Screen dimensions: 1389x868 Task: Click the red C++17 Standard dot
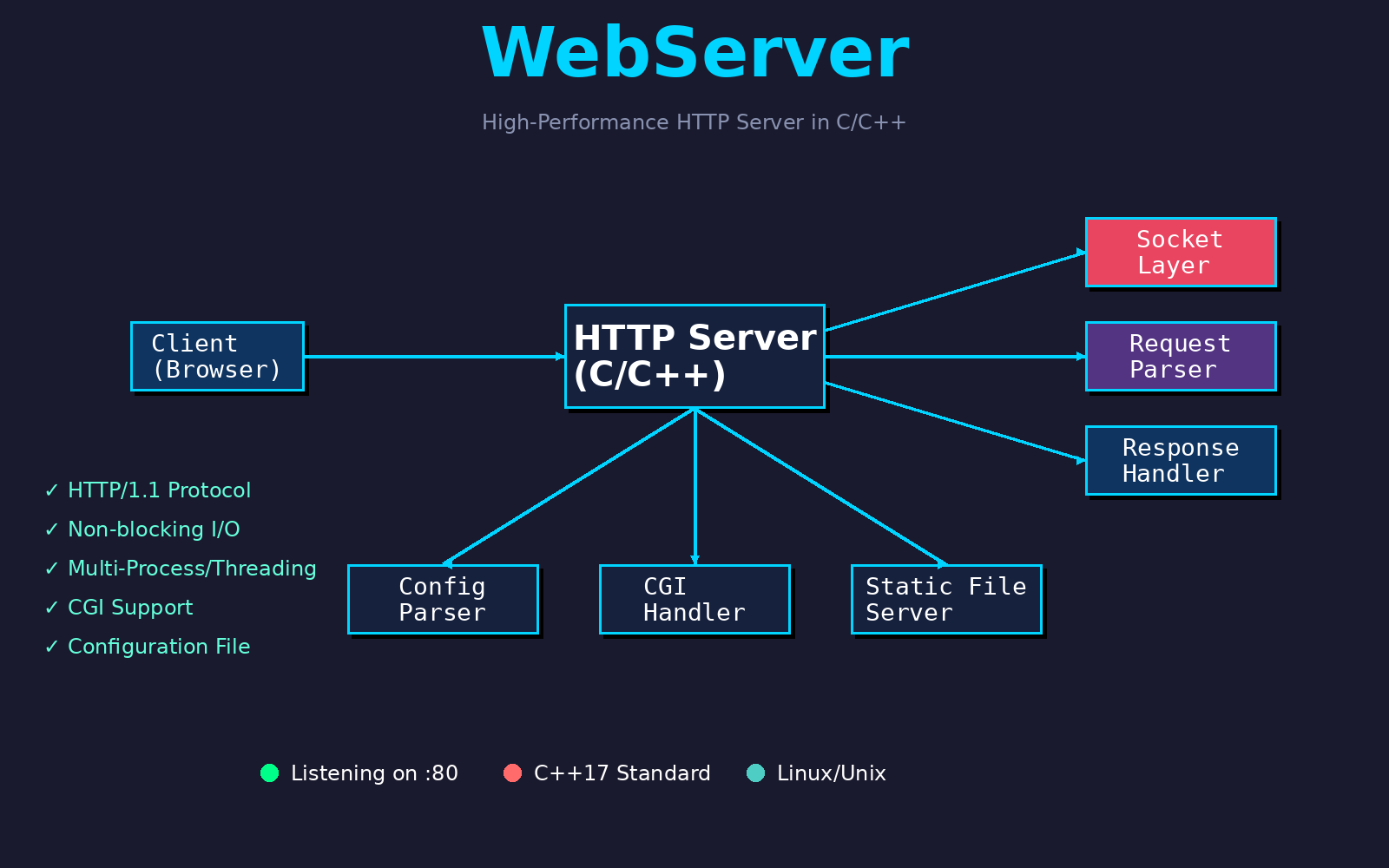[x=512, y=773]
